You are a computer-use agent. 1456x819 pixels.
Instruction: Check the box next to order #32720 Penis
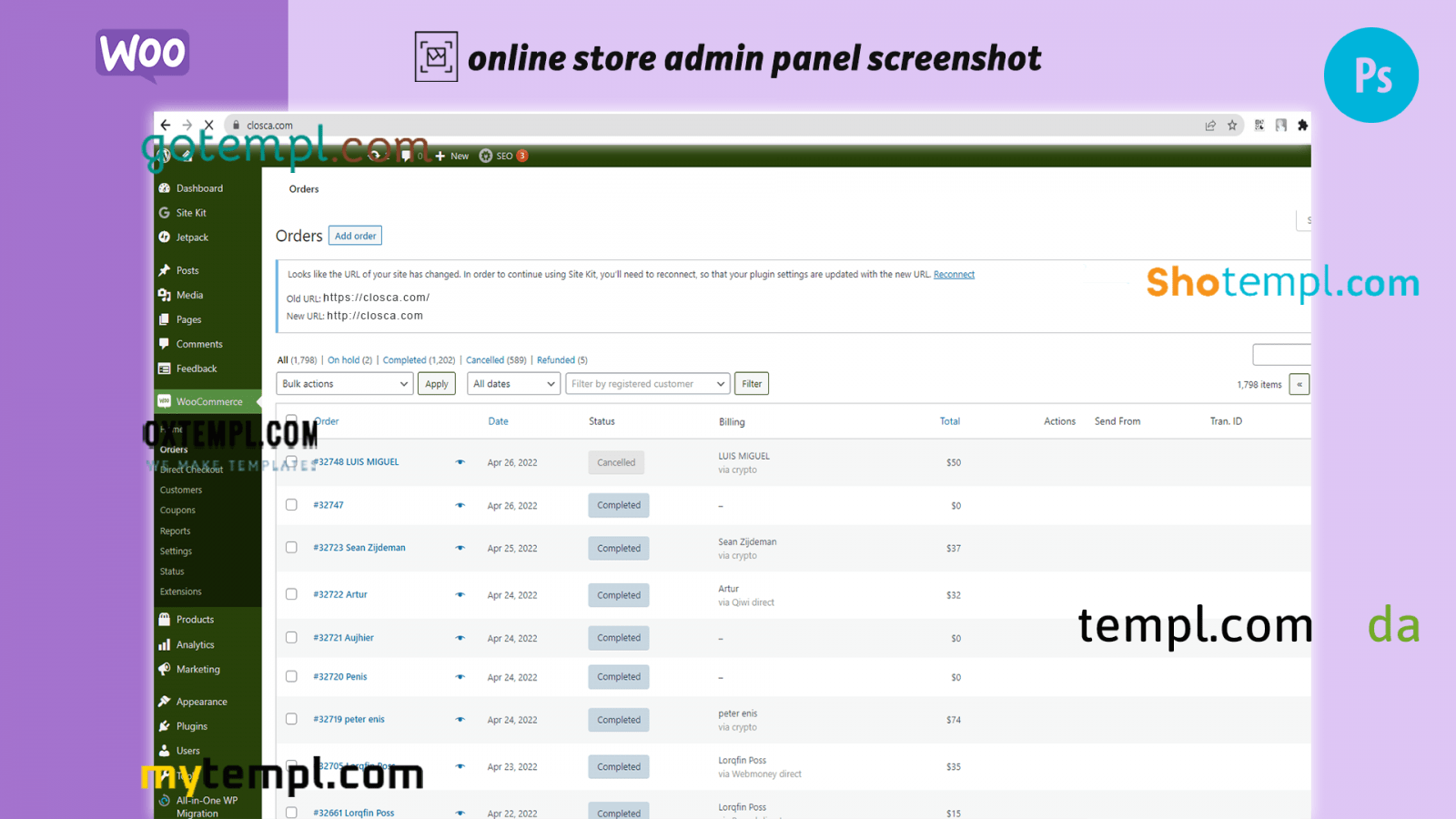291,676
